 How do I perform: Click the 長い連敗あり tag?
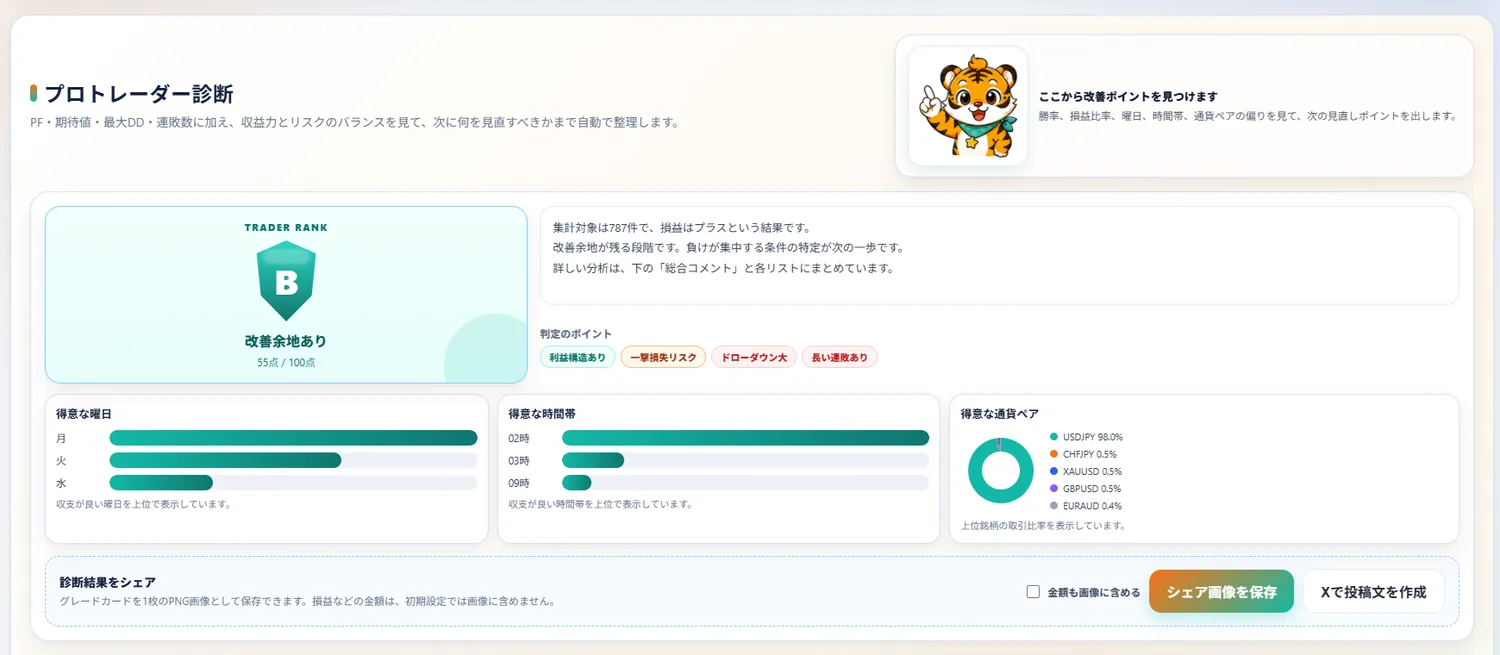tap(840, 357)
